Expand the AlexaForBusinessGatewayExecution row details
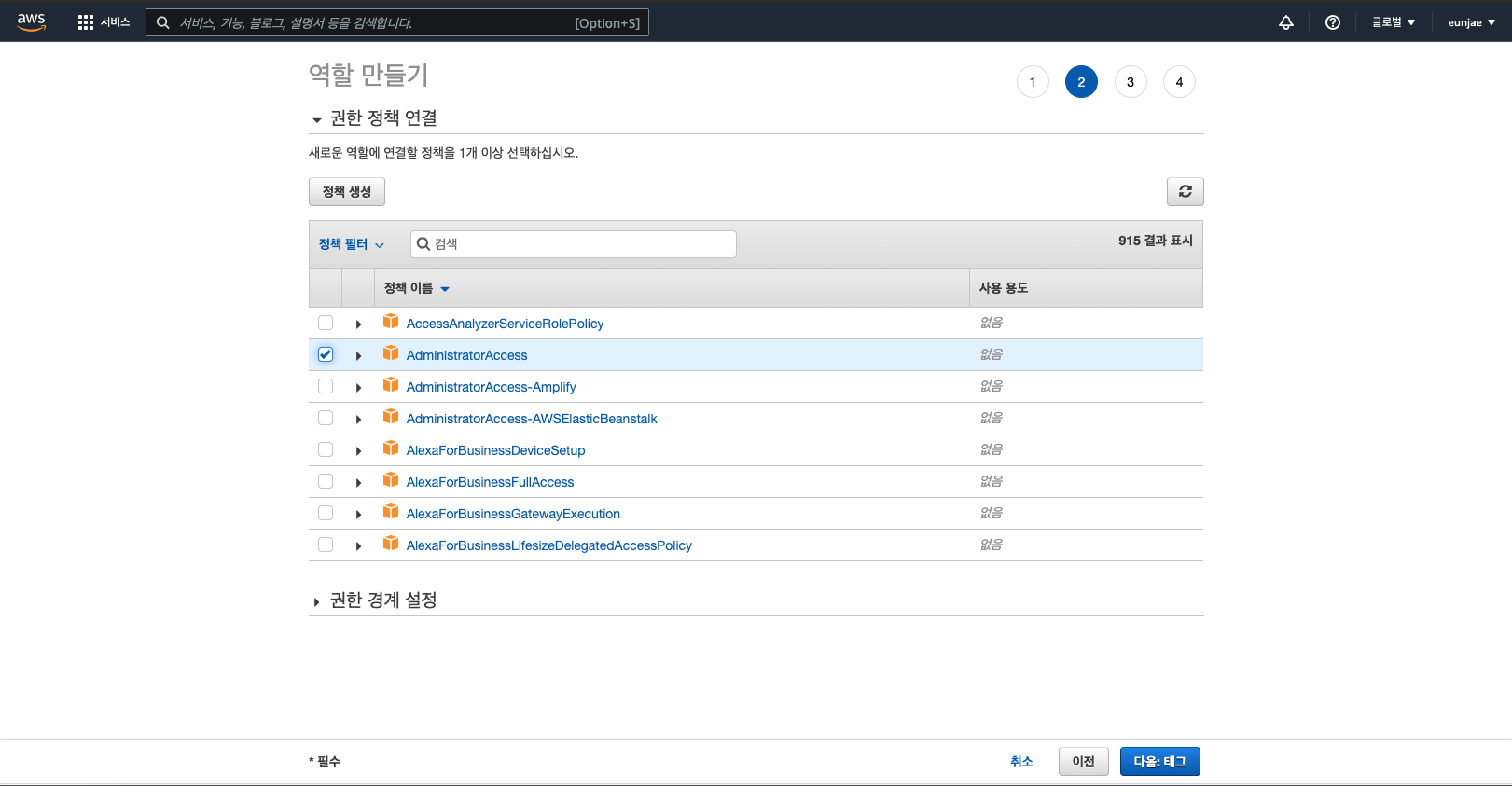Image resolution: width=1512 pixels, height=786 pixels. 358,515
